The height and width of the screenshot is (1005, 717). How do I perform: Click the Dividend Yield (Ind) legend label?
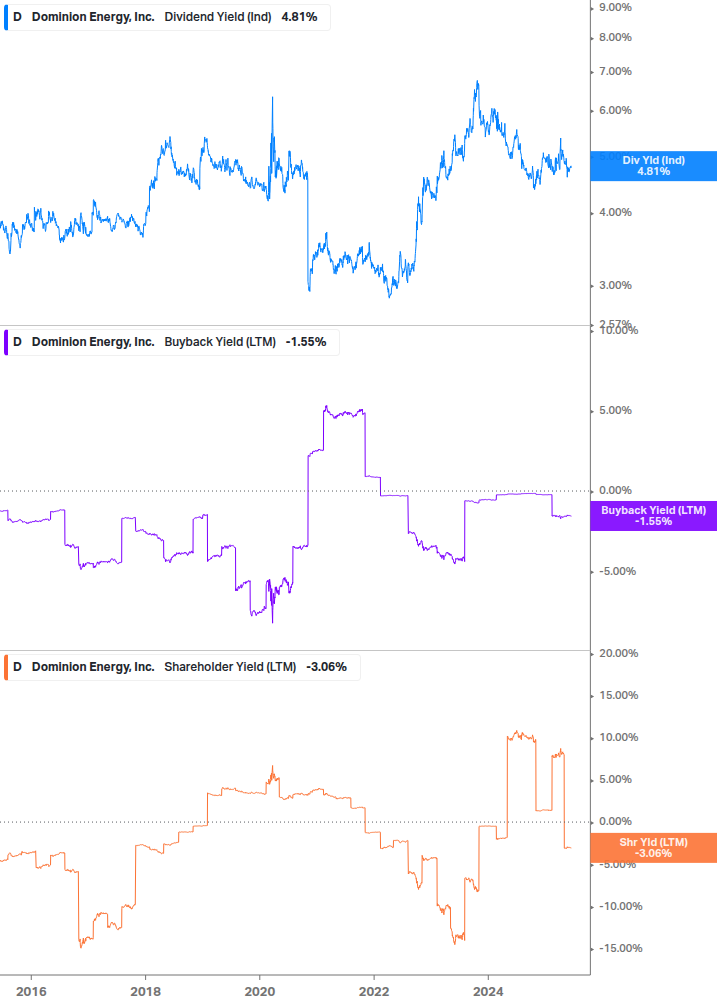tap(218, 17)
